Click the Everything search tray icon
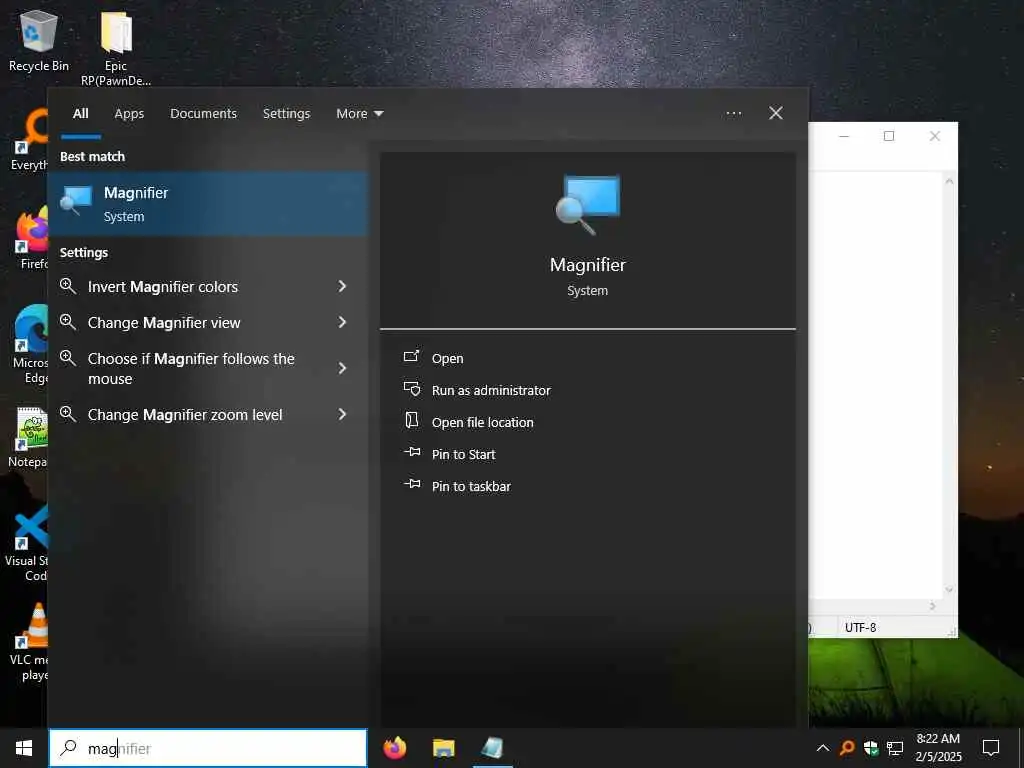The height and width of the screenshot is (768, 1024). (847, 748)
